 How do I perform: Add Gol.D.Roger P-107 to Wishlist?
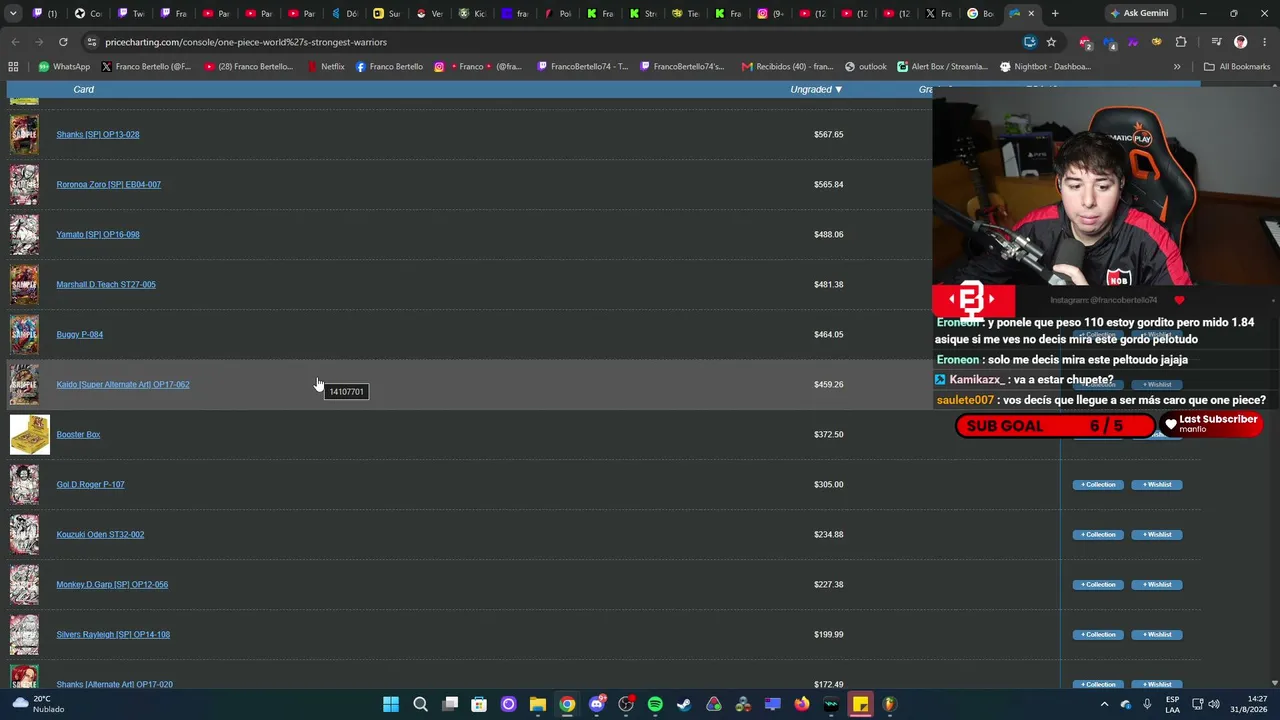coord(1157,485)
